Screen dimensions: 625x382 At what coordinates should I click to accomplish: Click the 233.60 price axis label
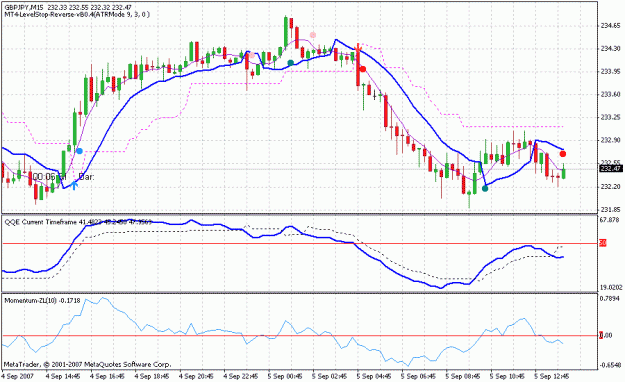(x=611, y=95)
